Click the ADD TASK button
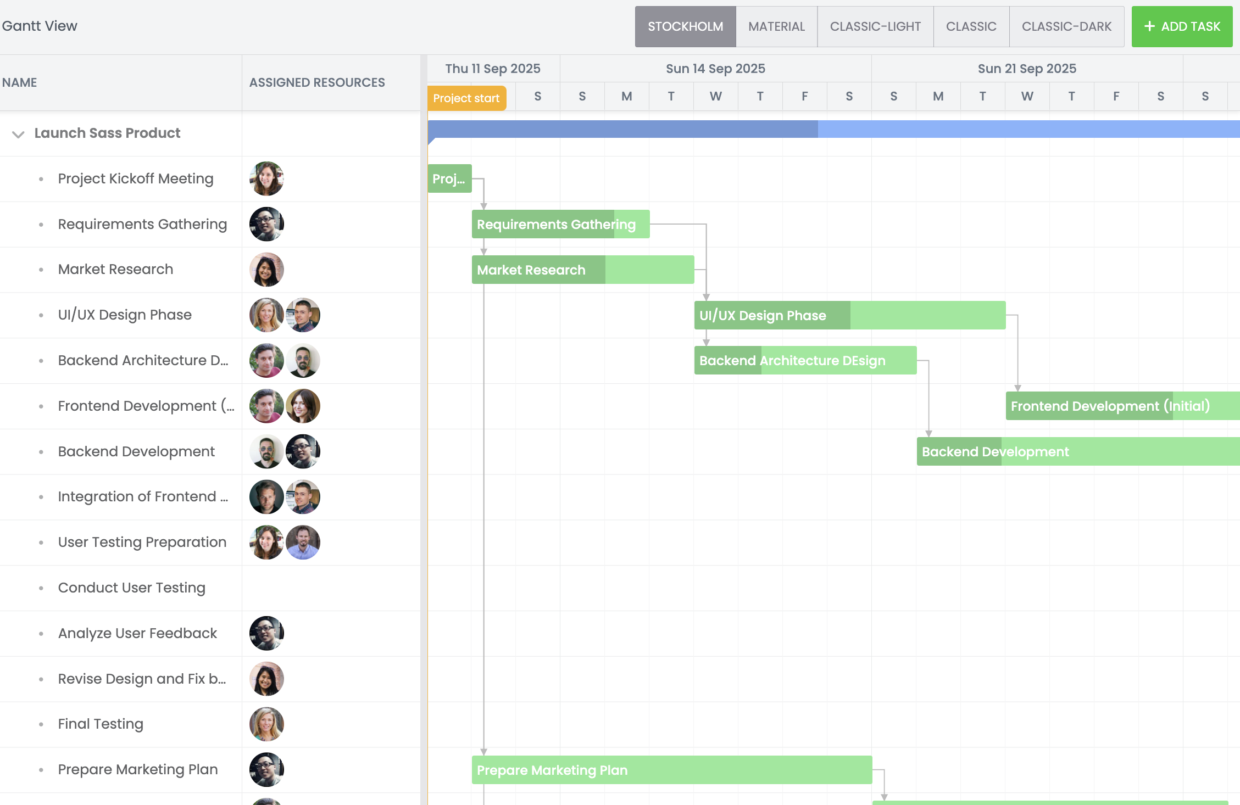Image resolution: width=1240 pixels, height=805 pixels. 1182,26
